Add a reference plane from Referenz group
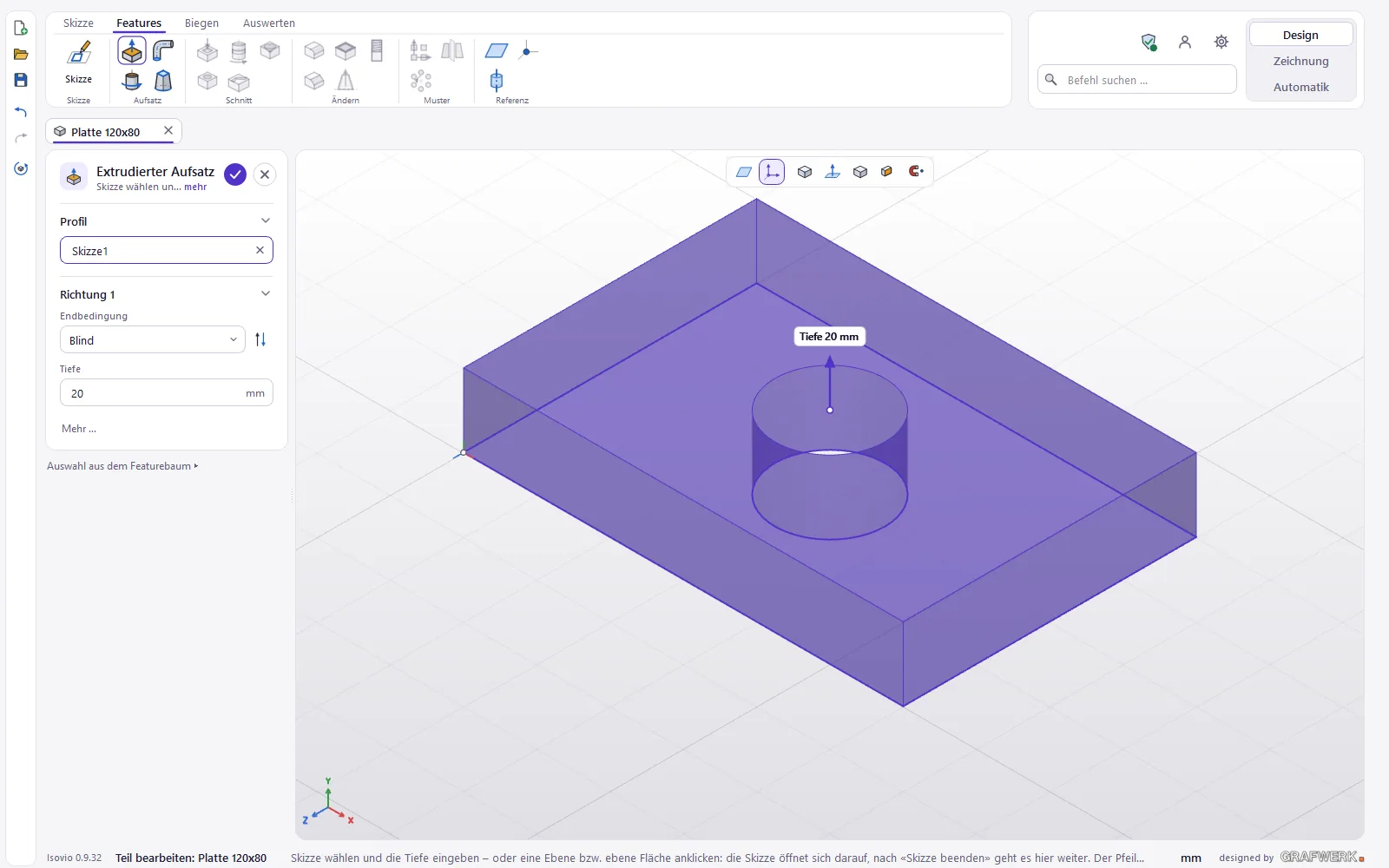 coord(497,51)
